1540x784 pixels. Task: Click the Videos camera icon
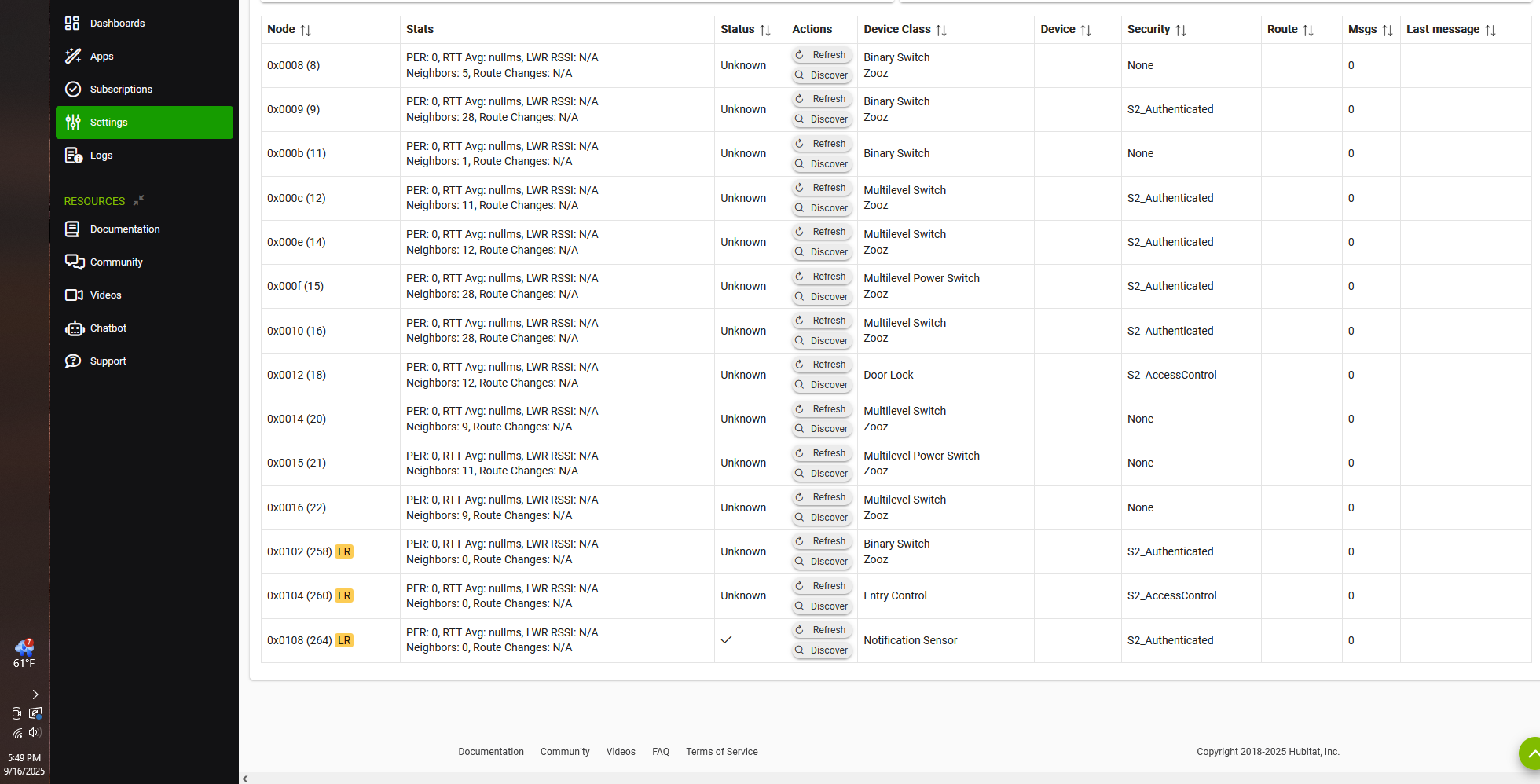tap(74, 295)
